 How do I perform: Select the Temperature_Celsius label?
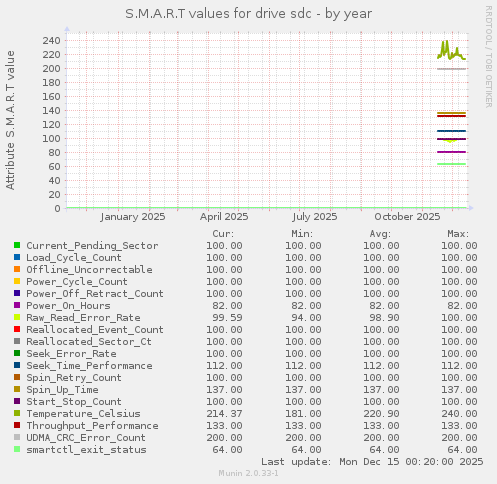83,414
